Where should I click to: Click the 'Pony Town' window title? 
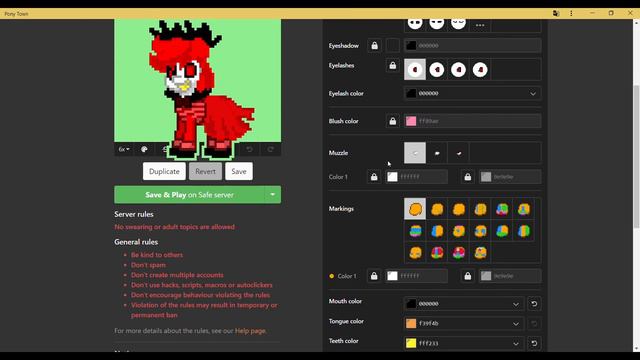point(16,14)
